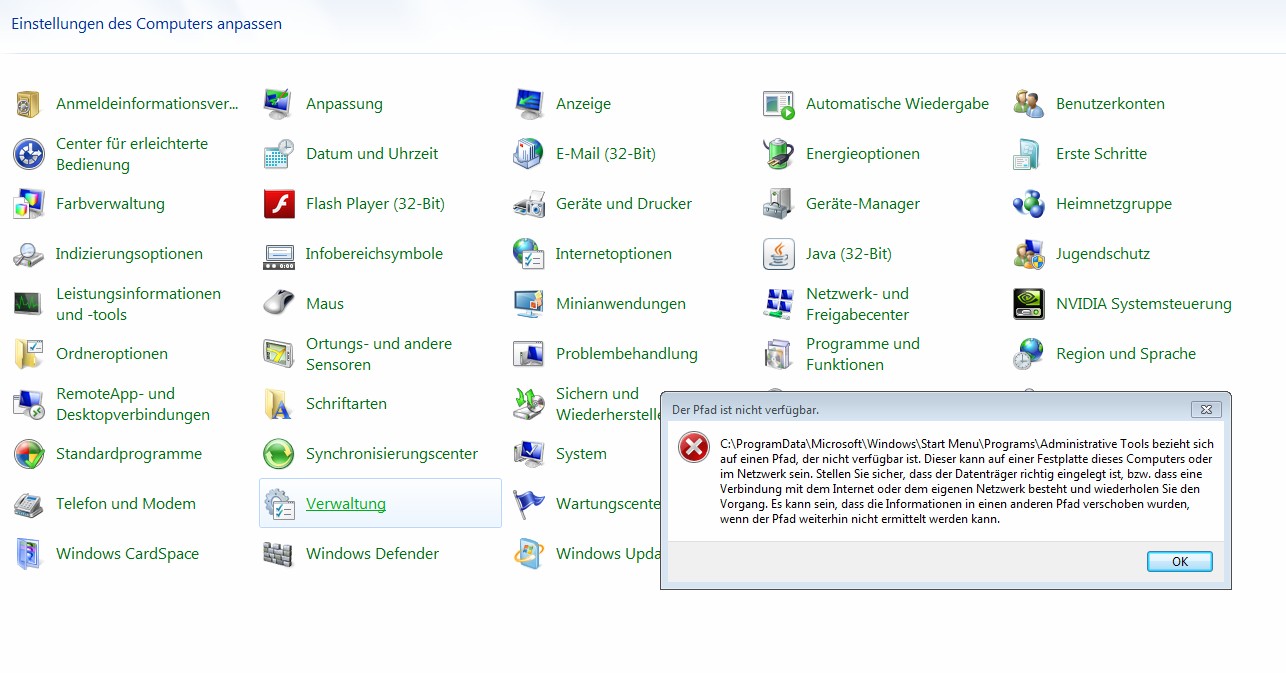Click the Schriftarten link text

pos(346,403)
